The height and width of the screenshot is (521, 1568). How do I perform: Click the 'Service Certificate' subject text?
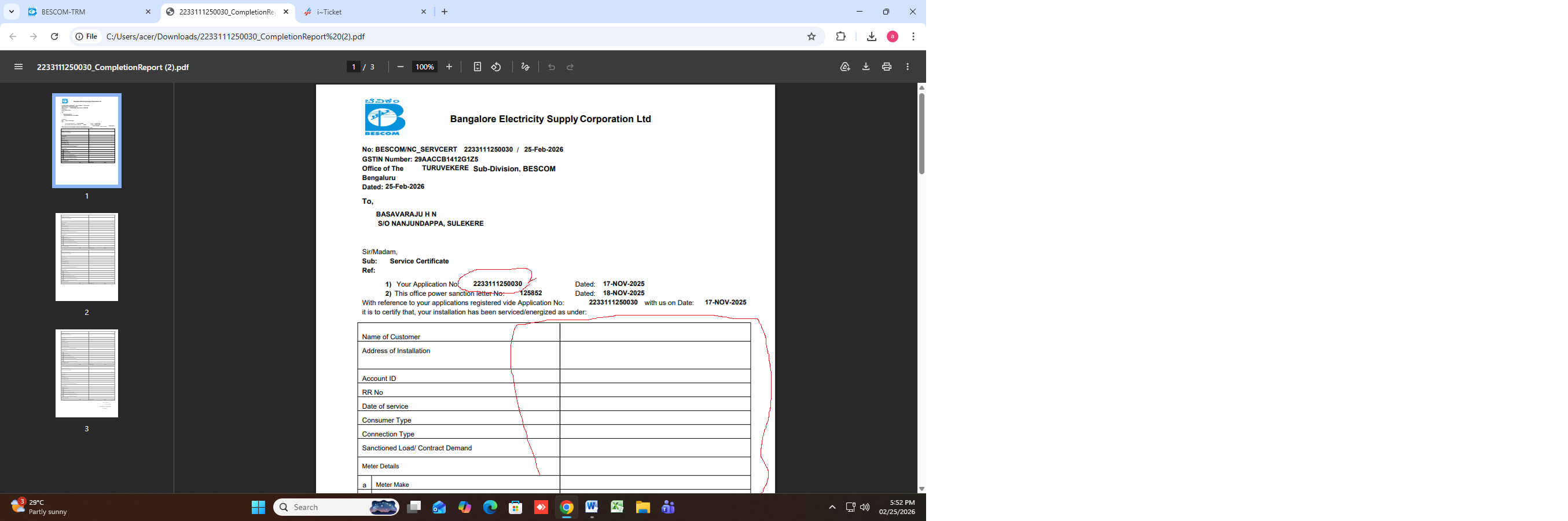click(x=419, y=261)
